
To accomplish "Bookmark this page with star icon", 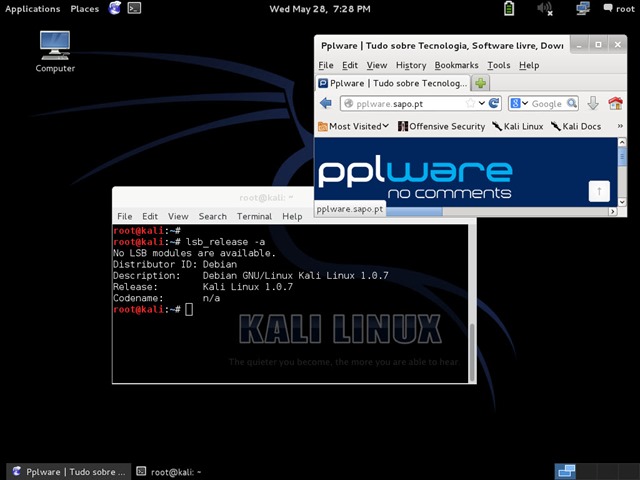I will coord(471,103).
